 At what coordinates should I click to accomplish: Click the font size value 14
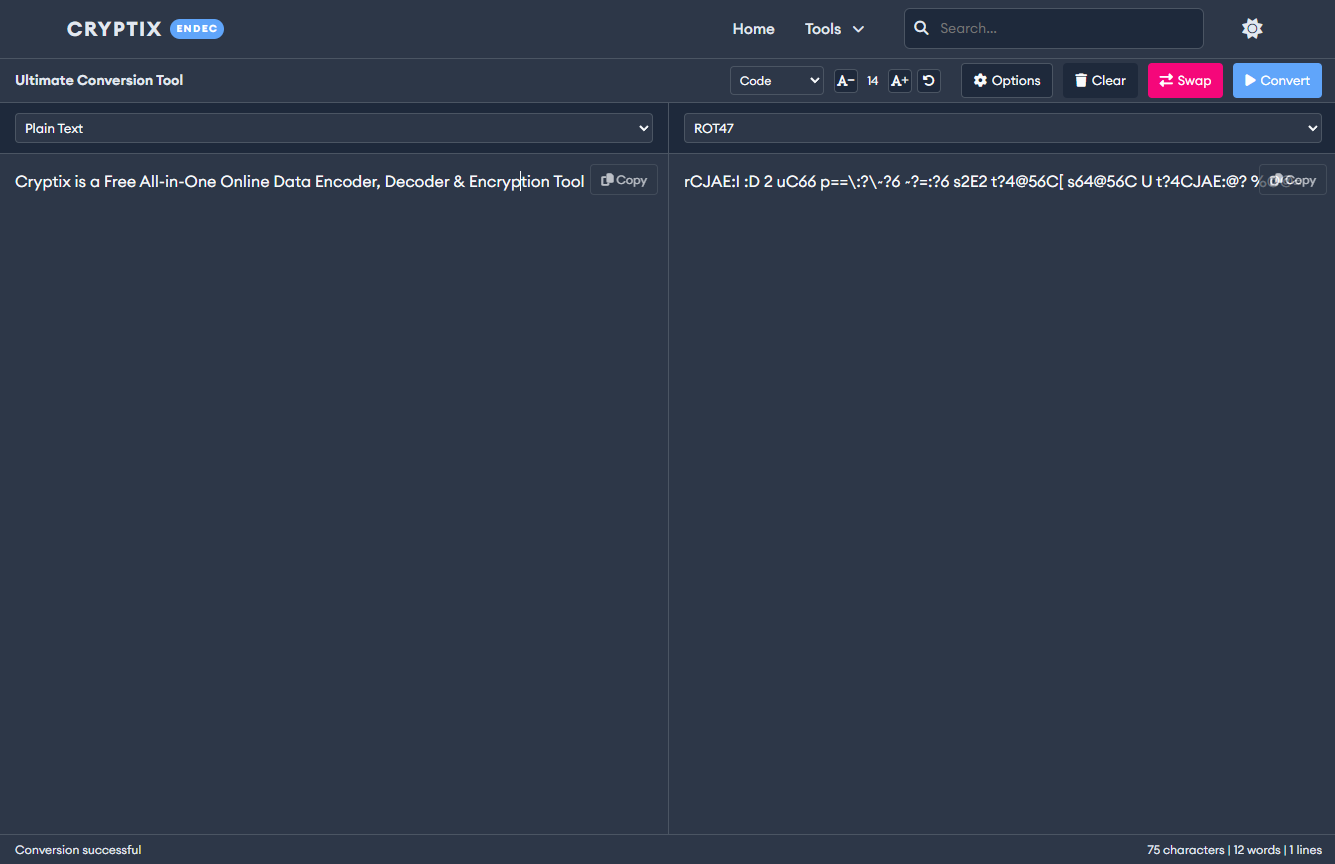click(872, 80)
